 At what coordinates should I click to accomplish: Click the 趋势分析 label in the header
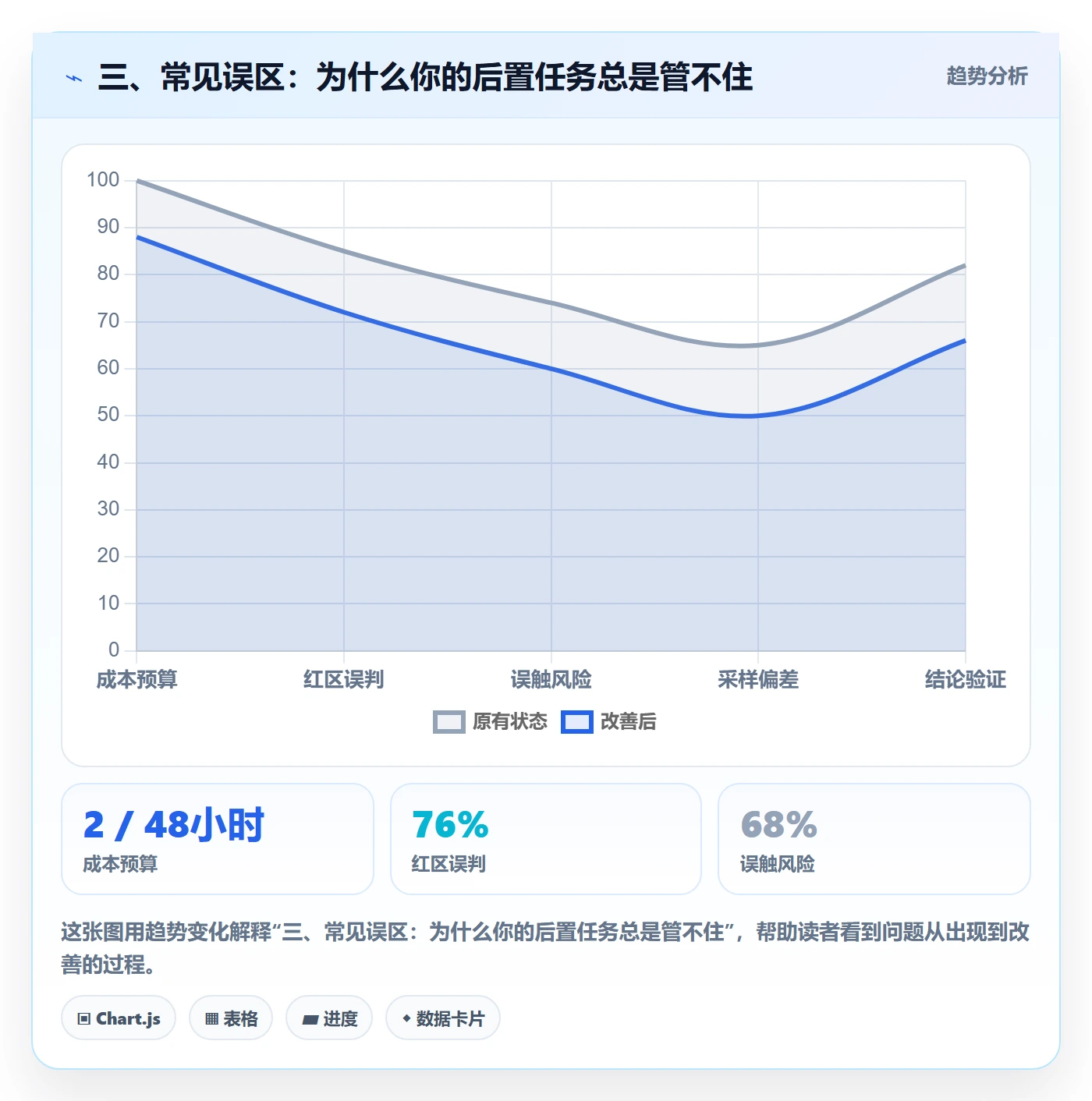pyautogui.click(x=987, y=76)
